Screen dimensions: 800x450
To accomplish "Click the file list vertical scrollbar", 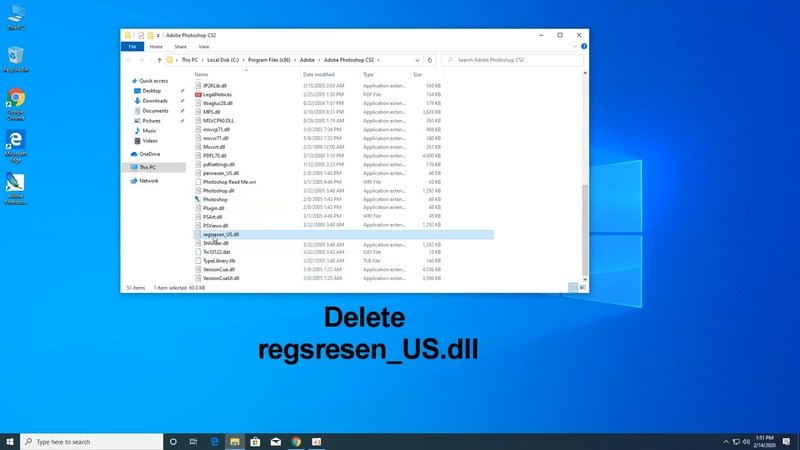I will pyautogui.click(x=584, y=200).
